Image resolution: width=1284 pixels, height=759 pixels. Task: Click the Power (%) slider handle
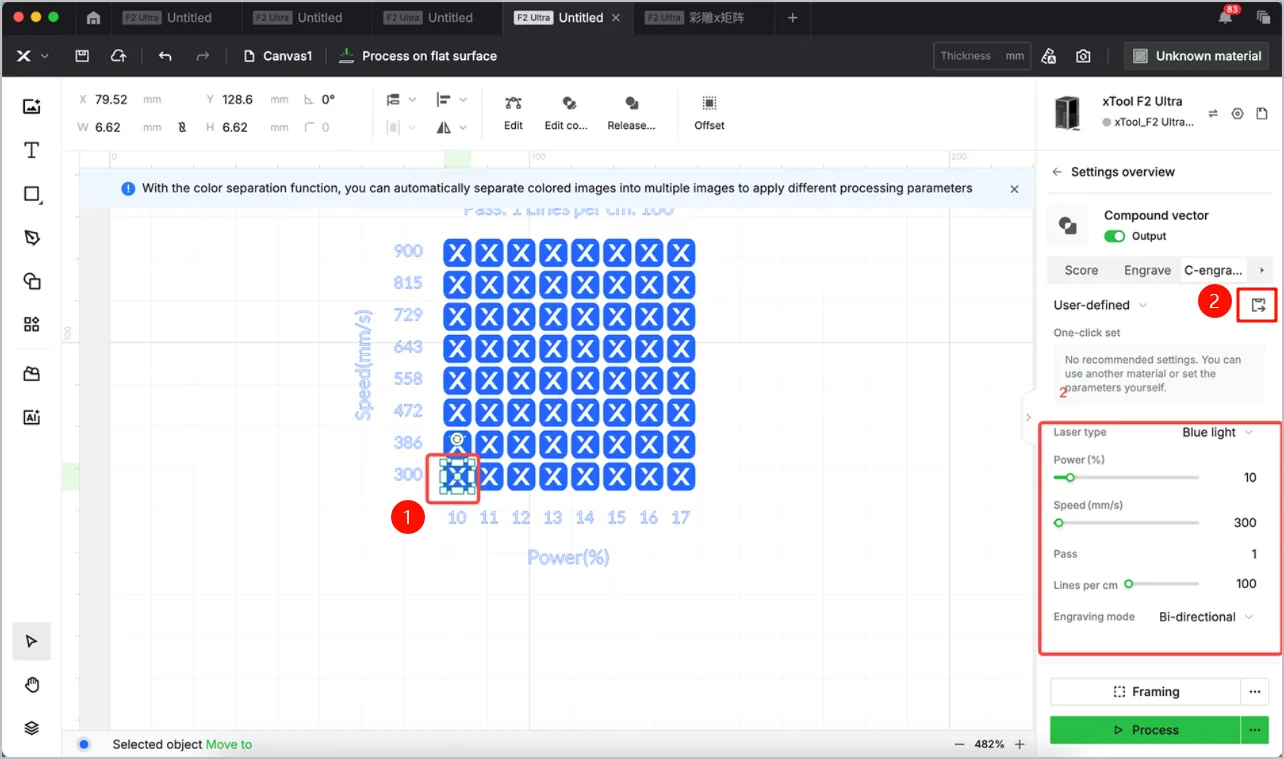pyautogui.click(x=1069, y=478)
